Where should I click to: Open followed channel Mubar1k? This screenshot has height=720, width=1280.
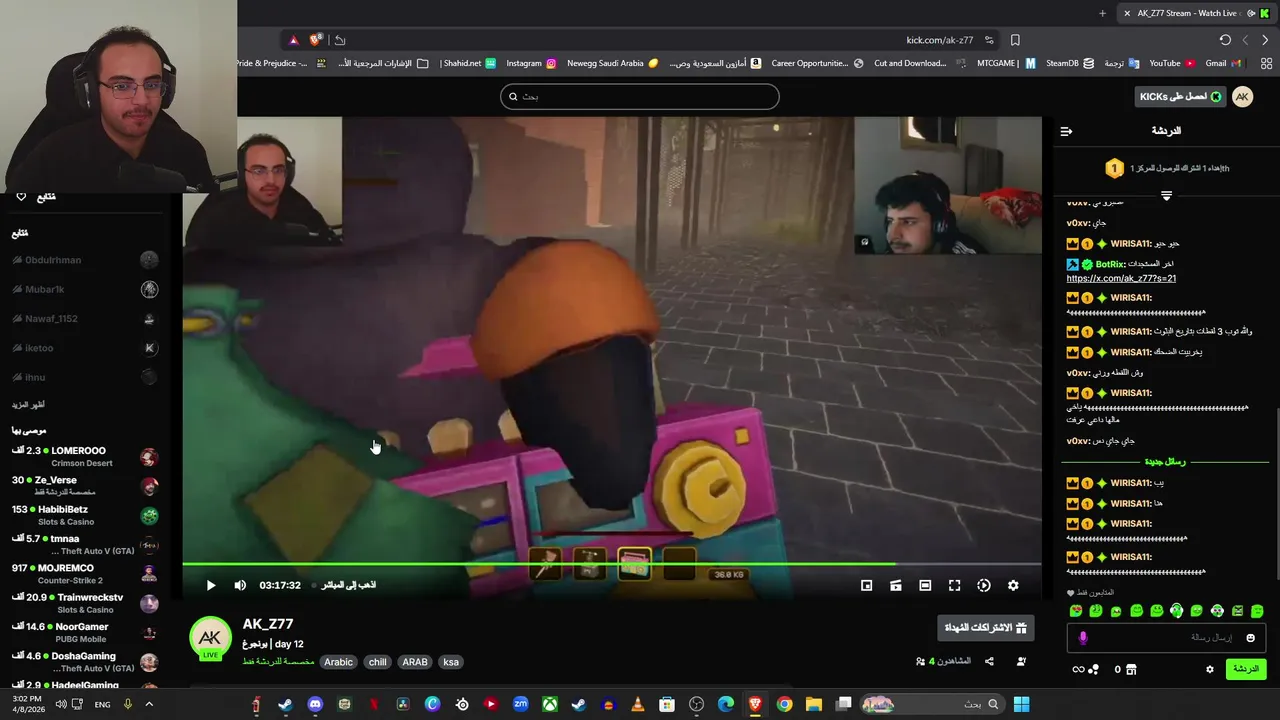85,289
